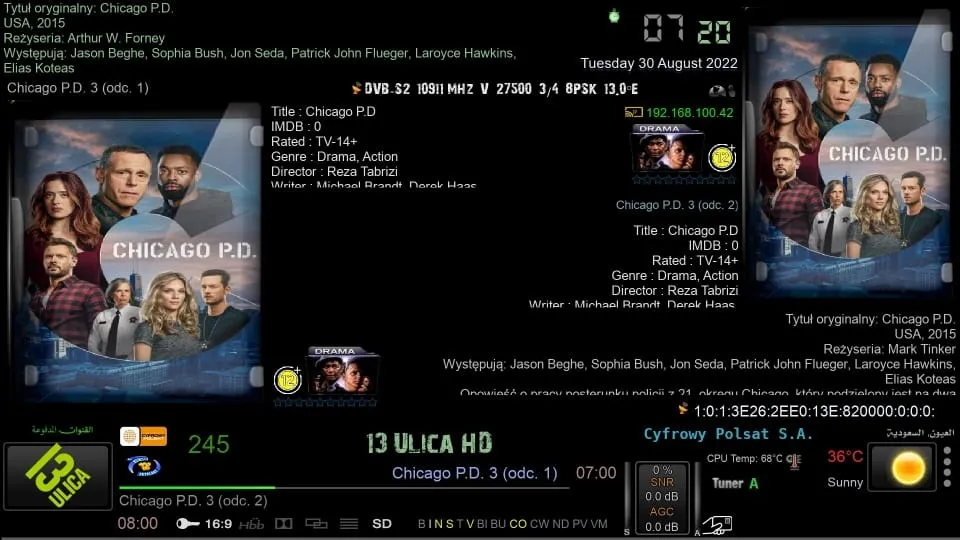Click the 07:00 start time
The image size is (960, 540).
596,473
